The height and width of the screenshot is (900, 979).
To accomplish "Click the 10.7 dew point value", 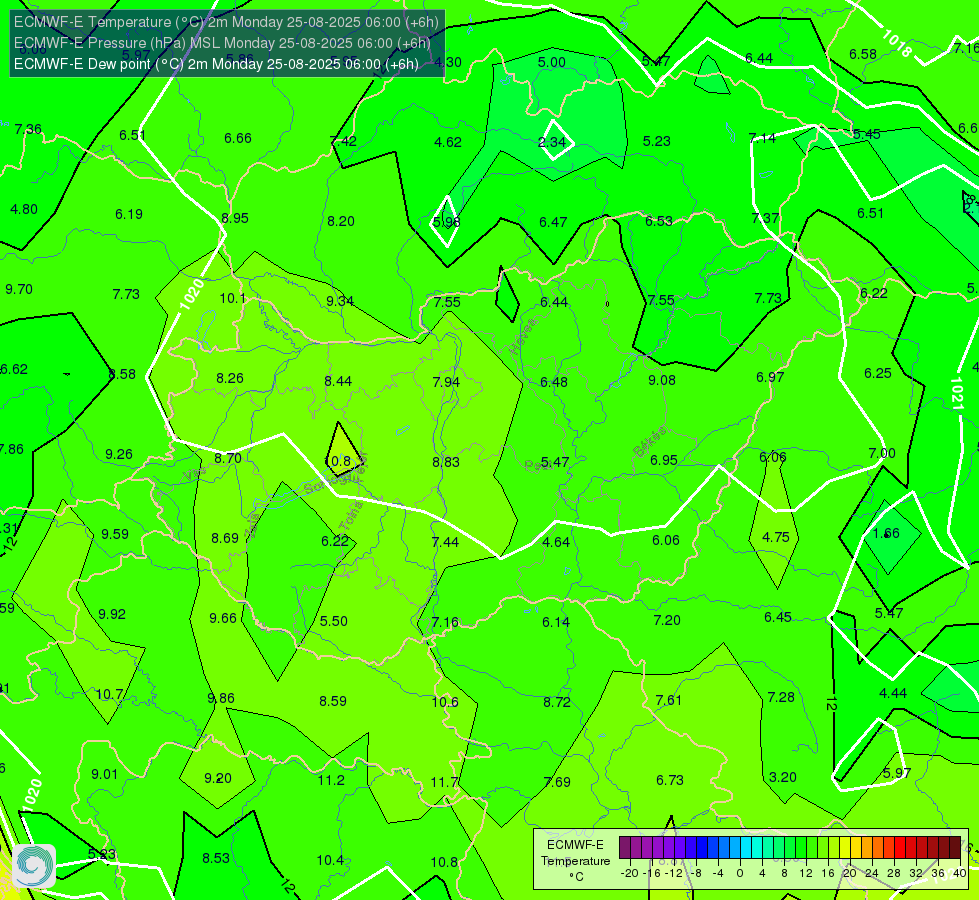I will point(109,695).
